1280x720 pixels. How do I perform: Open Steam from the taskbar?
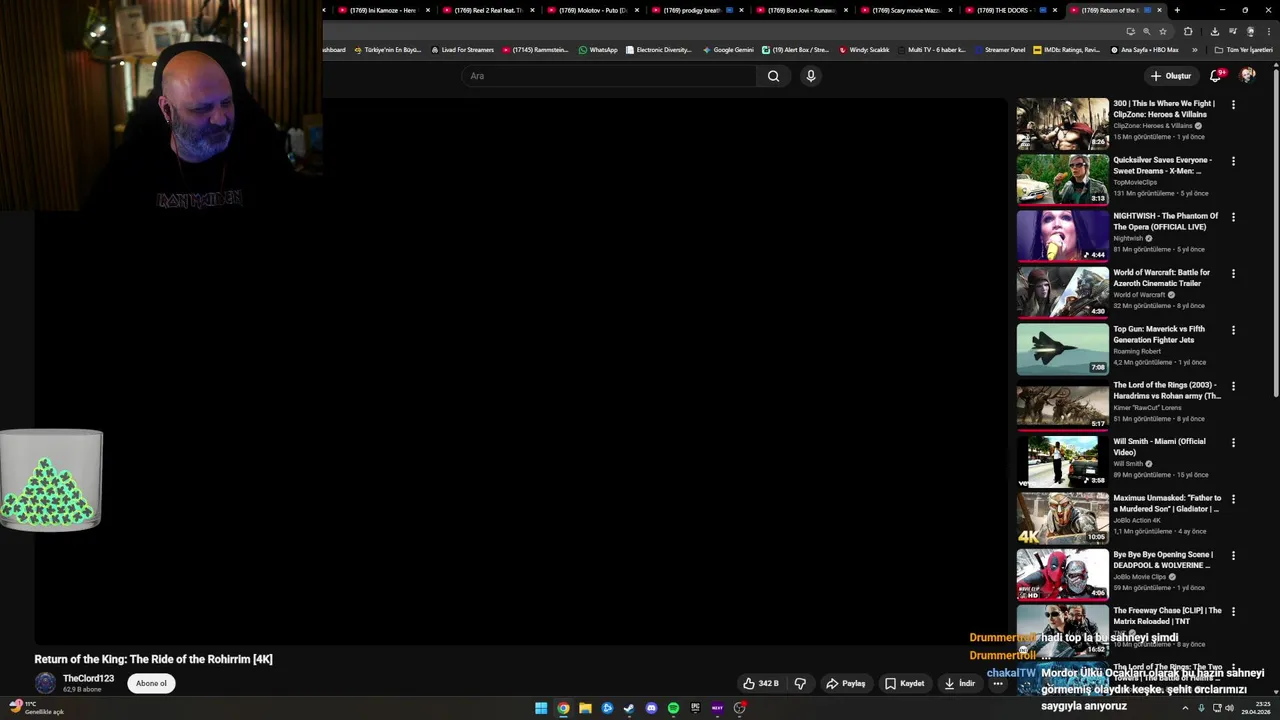[629, 708]
